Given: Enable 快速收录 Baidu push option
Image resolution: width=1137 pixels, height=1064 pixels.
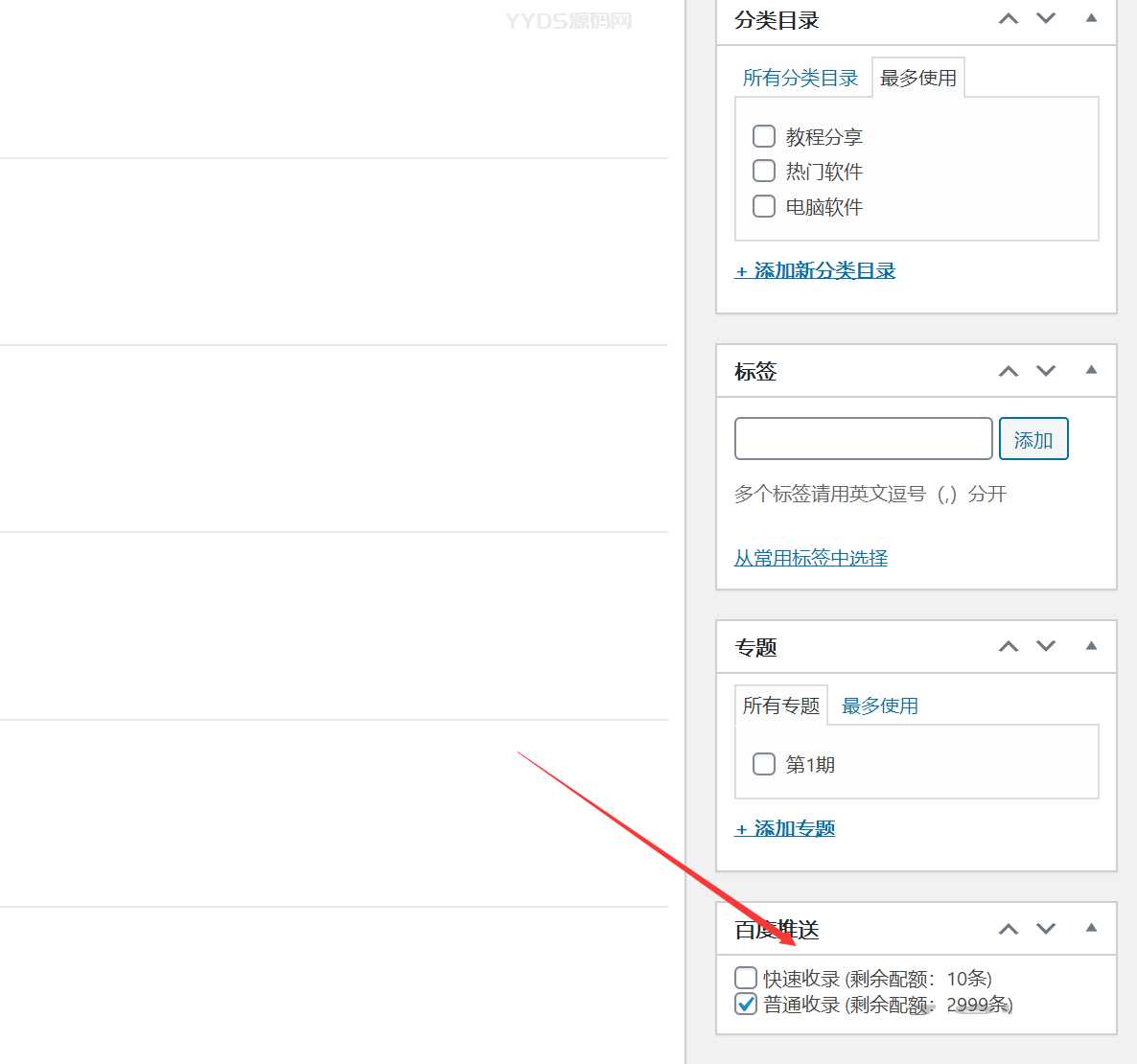Looking at the screenshot, I should 746,978.
